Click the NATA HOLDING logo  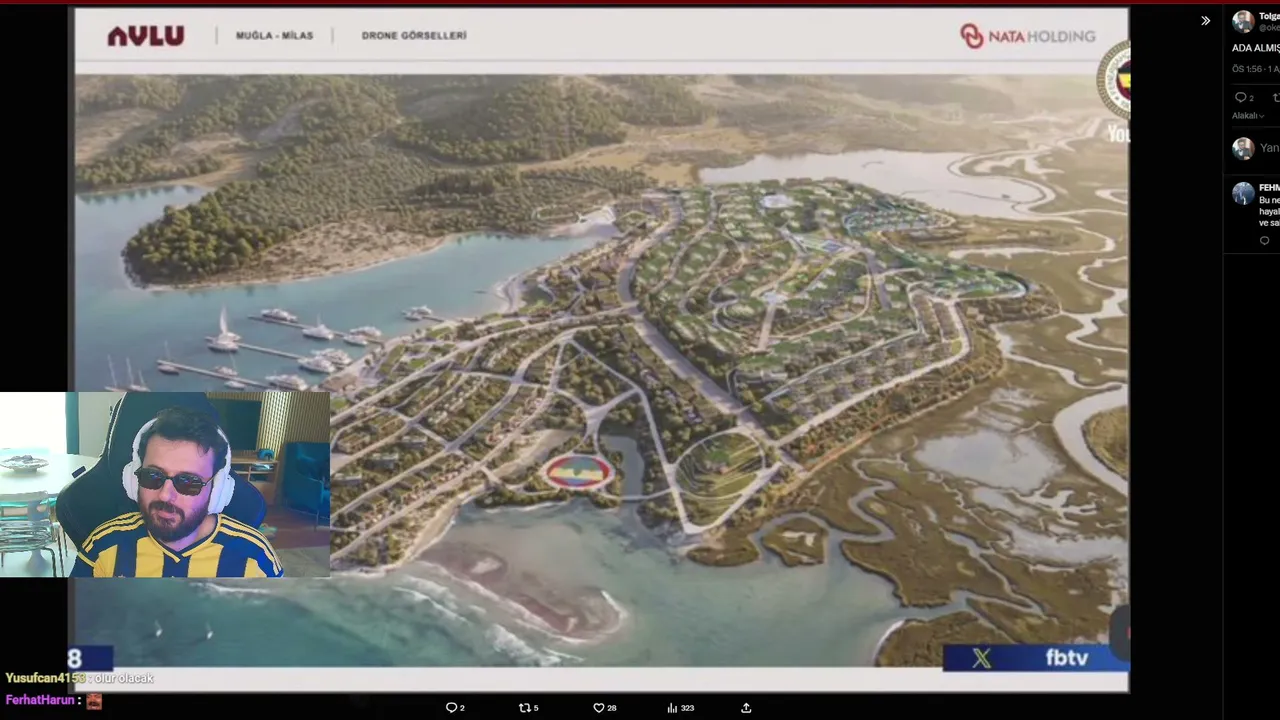click(1028, 36)
